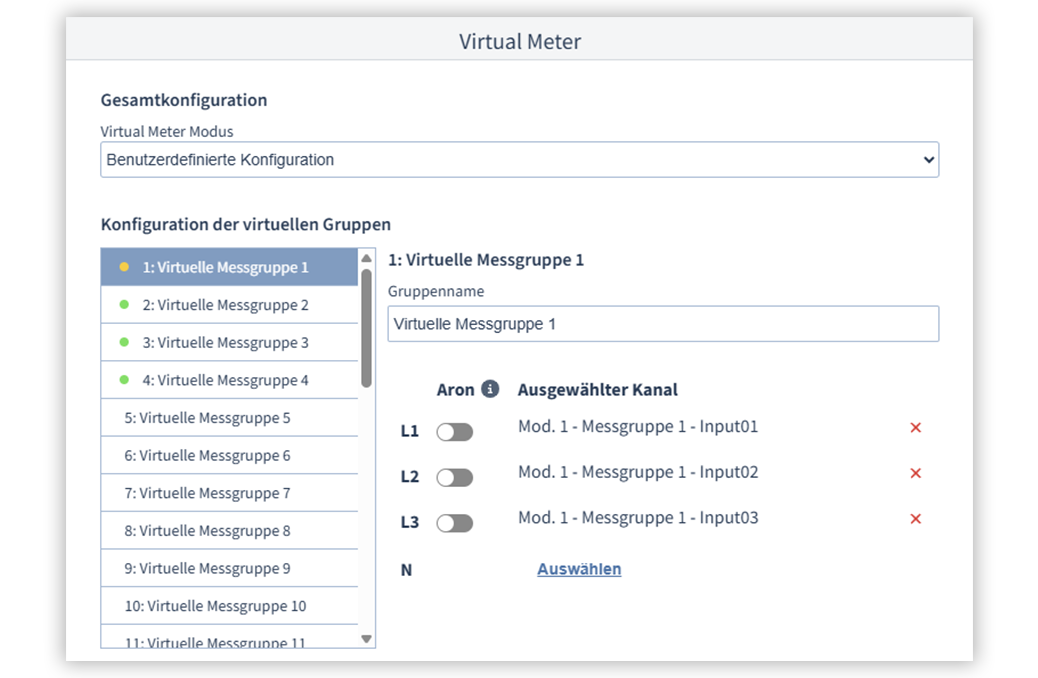1038x678 pixels.
Task: Enable the Aron toggle for L3
Action: (454, 523)
